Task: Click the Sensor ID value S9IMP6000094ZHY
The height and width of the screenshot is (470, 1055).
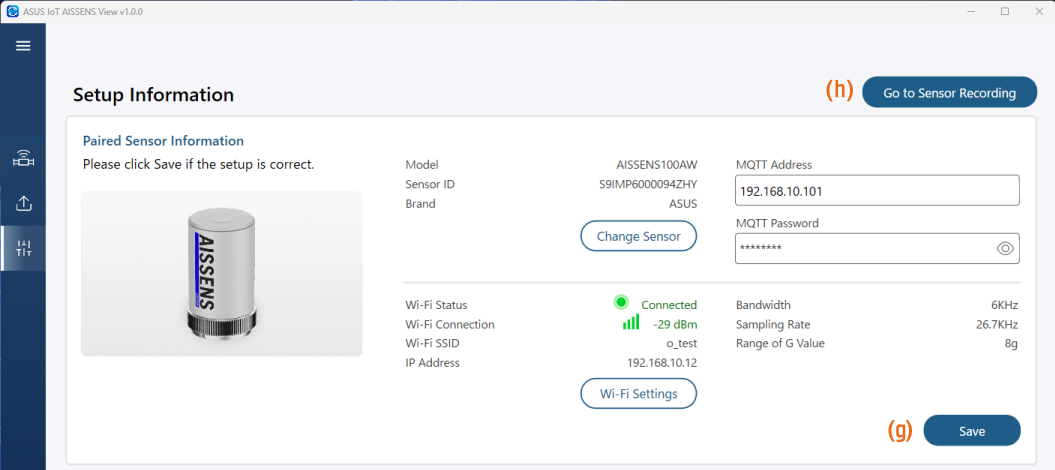Action: 648,184
